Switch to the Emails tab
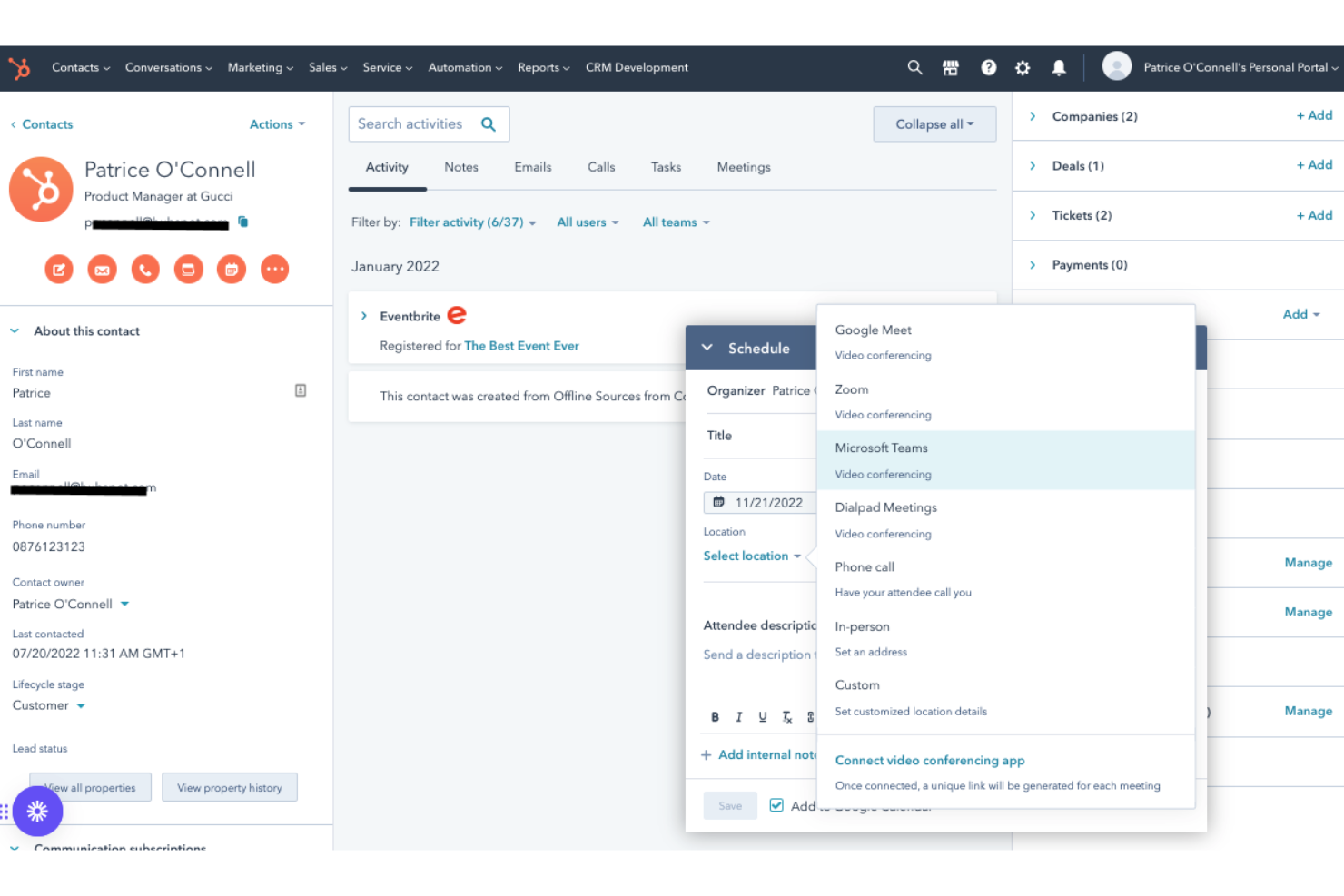This screenshot has height=896, width=1344. 533,167
